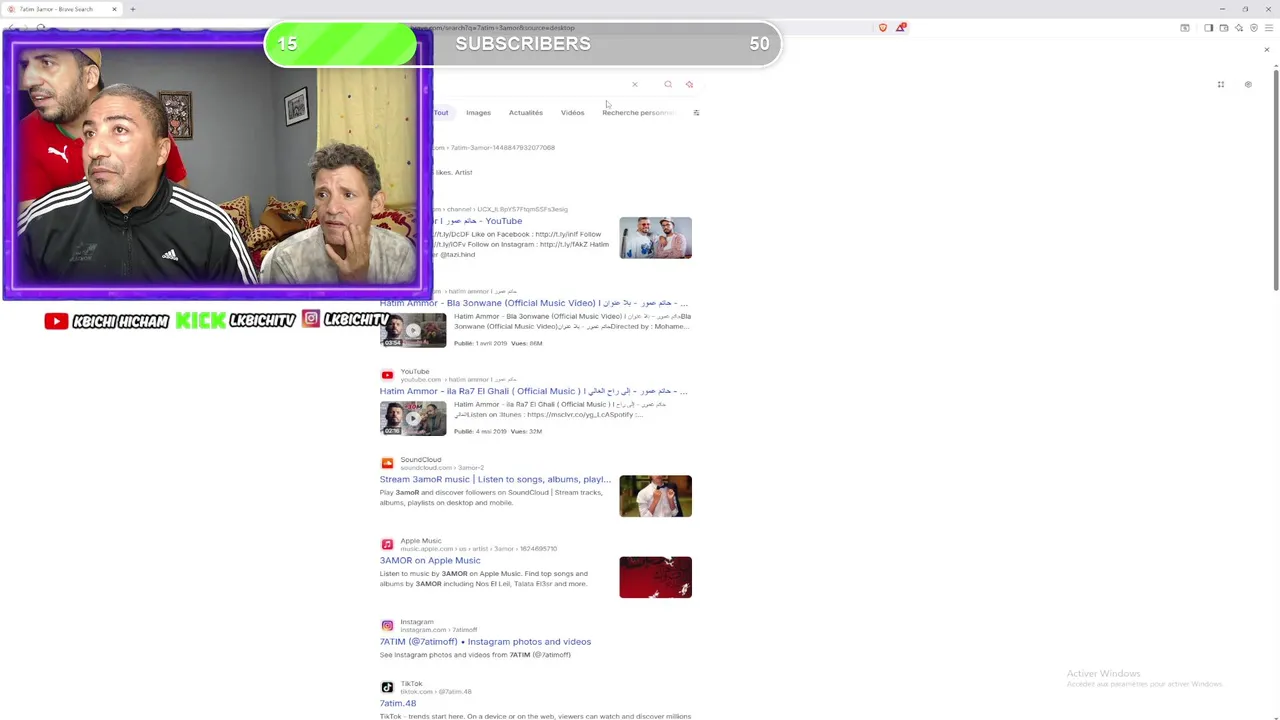Viewport: 1280px width, 720px height.
Task: Open the Brave Search settings gear
Action: point(1248,84)
